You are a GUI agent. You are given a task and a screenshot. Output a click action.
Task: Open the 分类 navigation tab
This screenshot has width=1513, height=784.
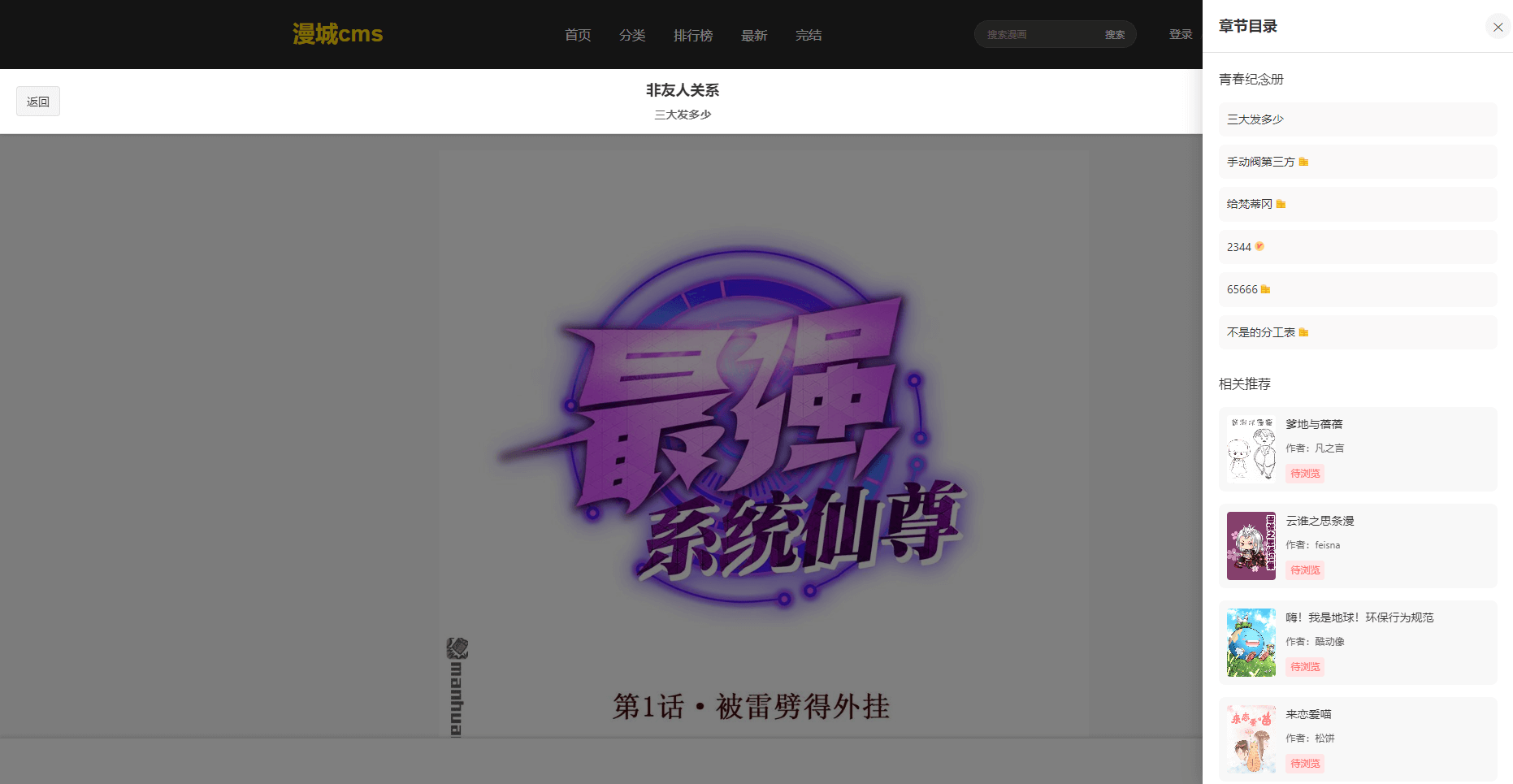point(632,35)
